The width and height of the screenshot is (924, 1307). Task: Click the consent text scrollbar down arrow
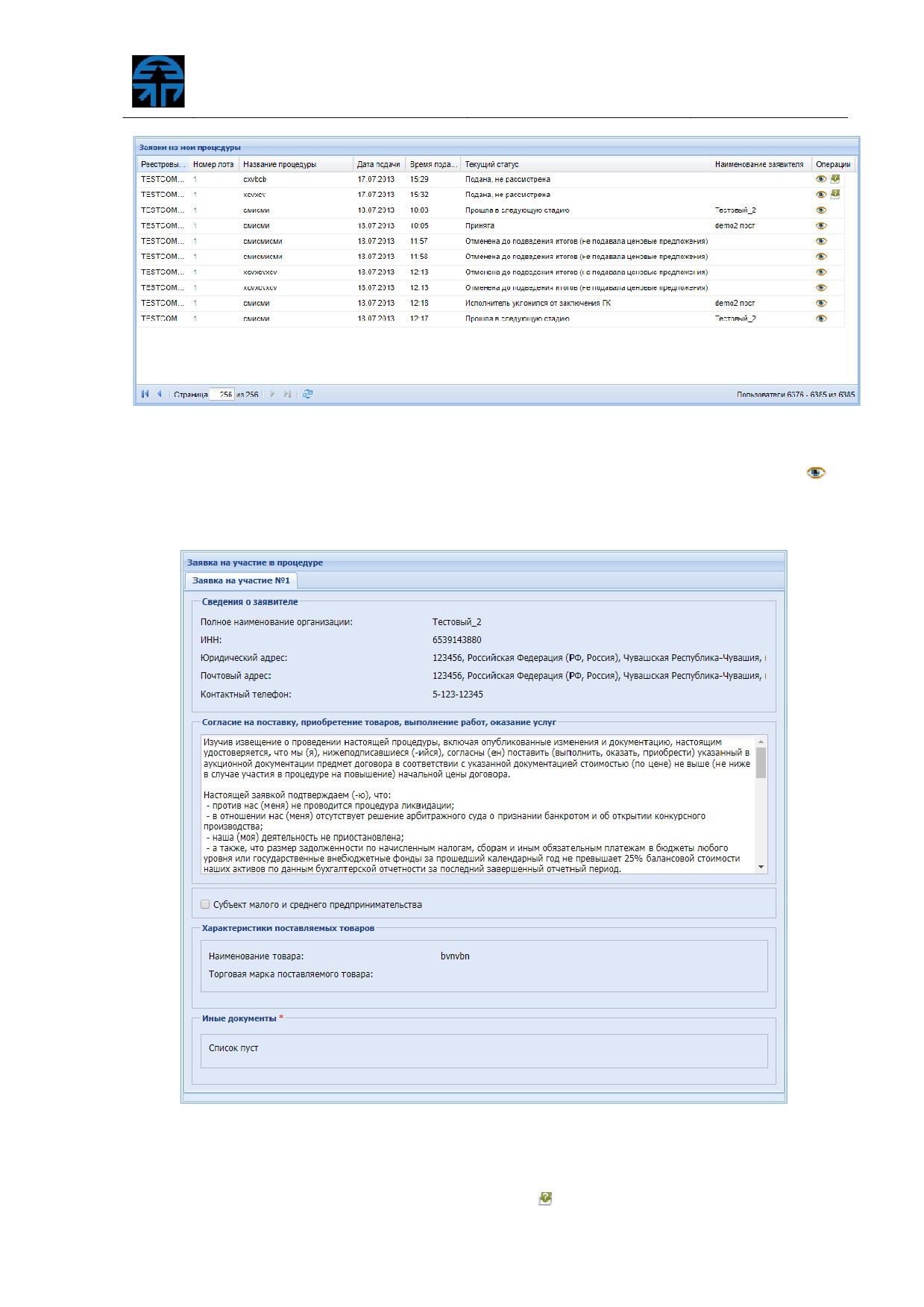click(x=761, y=867)
